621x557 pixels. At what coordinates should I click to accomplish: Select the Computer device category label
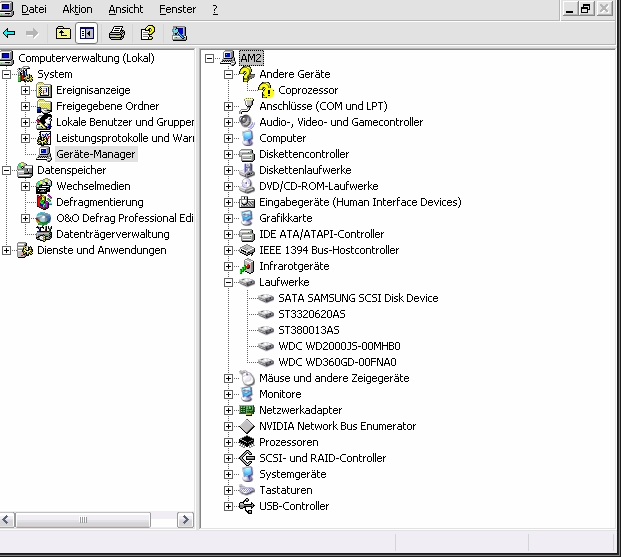click(x=282, y=138)
